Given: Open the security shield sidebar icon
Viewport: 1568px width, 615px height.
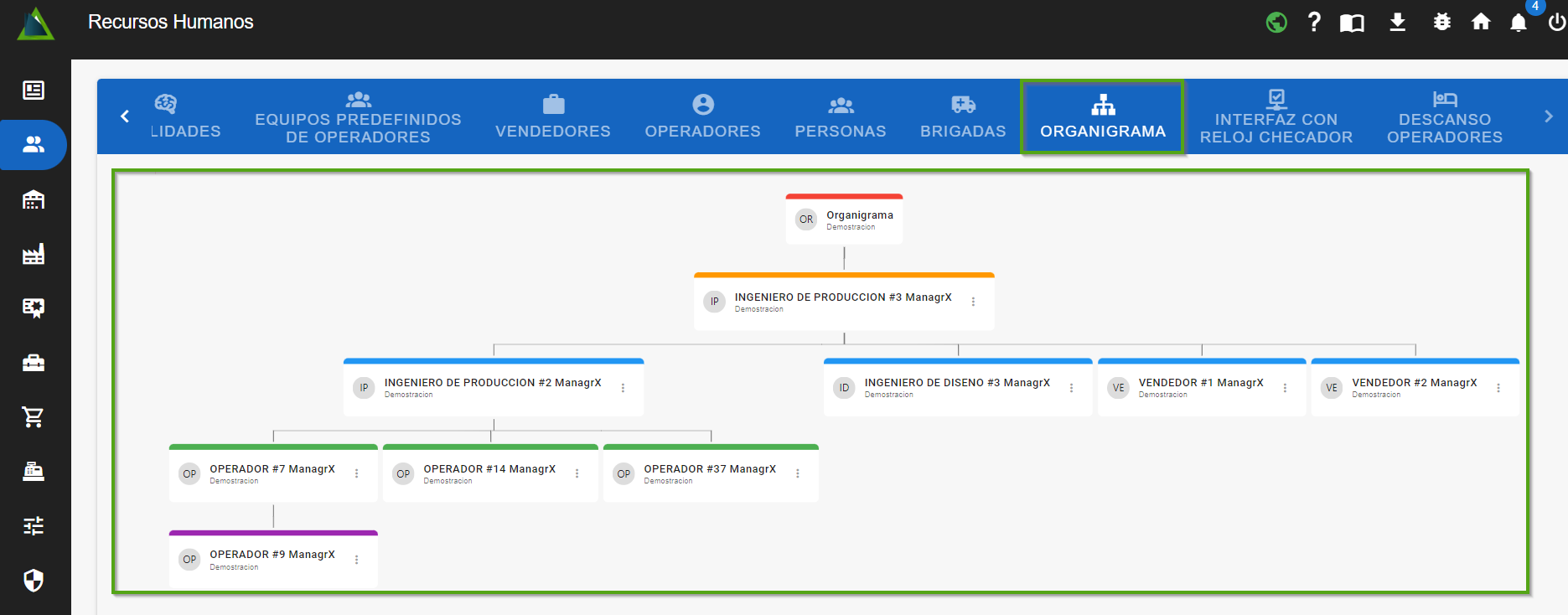Looking at the screenshot, I should pyautogui.click(x=34, y=580).
